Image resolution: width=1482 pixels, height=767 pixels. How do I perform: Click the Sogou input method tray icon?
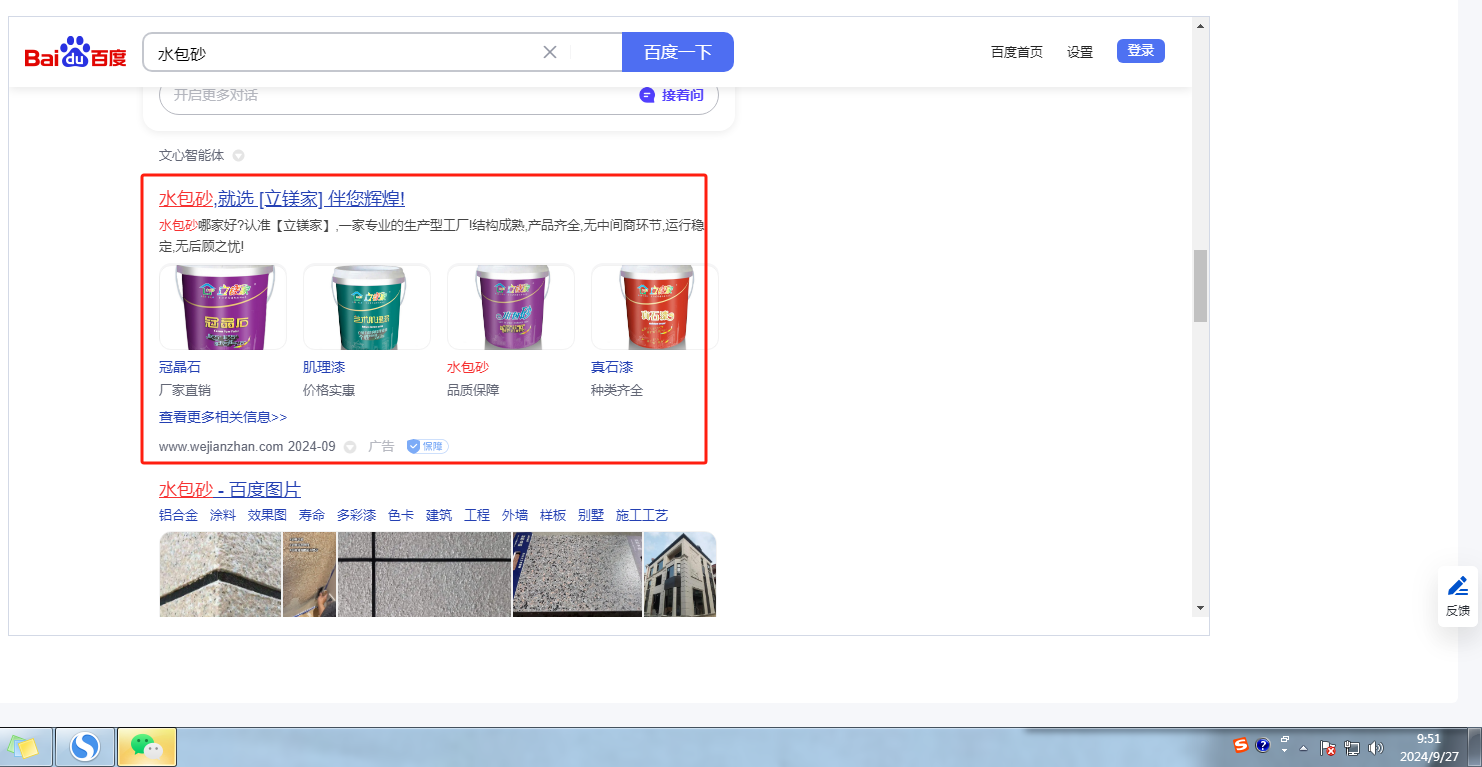click(x=1241, y=746)
